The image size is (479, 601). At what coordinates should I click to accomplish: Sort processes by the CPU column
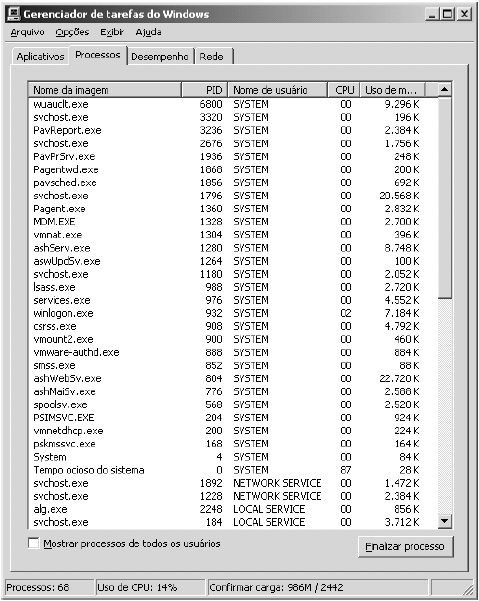click(x=344, y=90)
